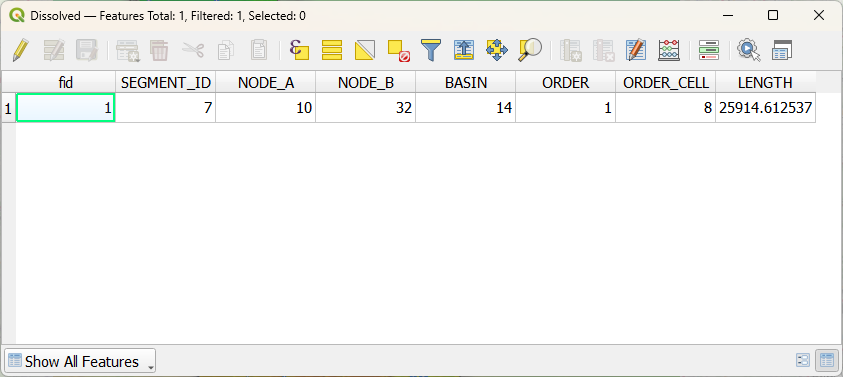Open the Show All Features dropdown
The height and width of the screenshot is (377, 843).
click(80, 361)
